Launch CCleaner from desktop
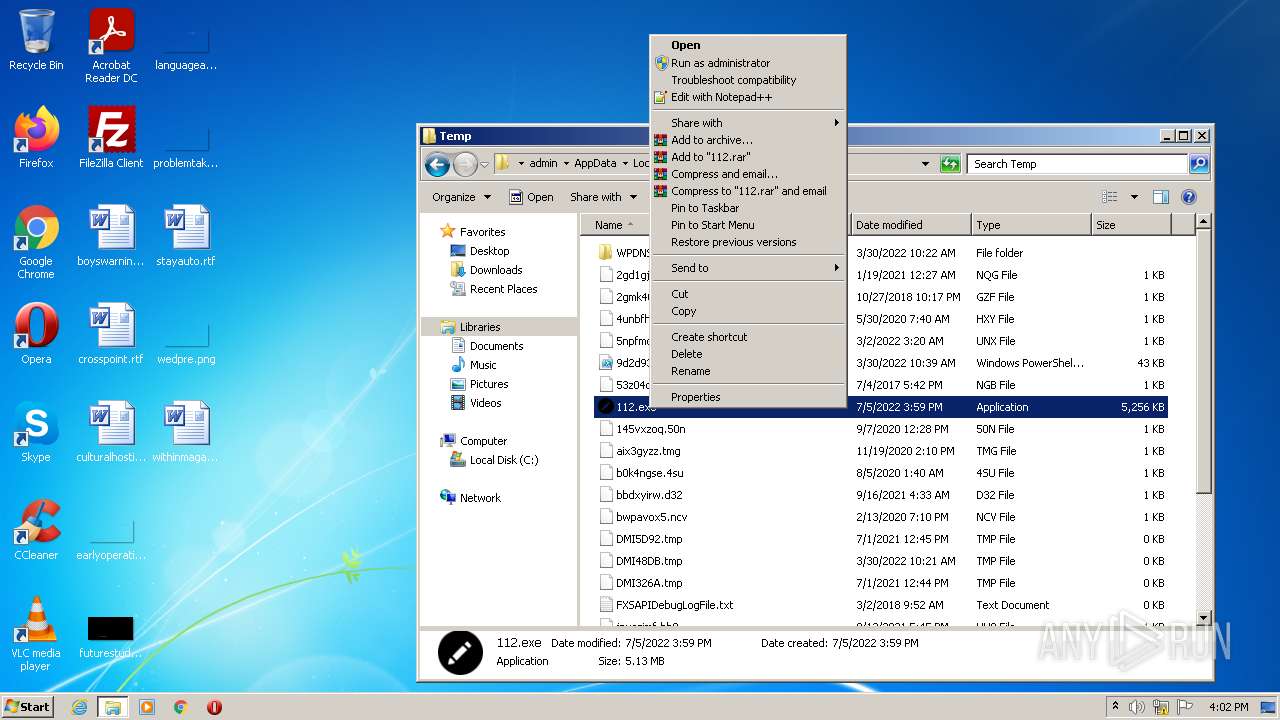 pyautogui.click(x=36, y=530)
